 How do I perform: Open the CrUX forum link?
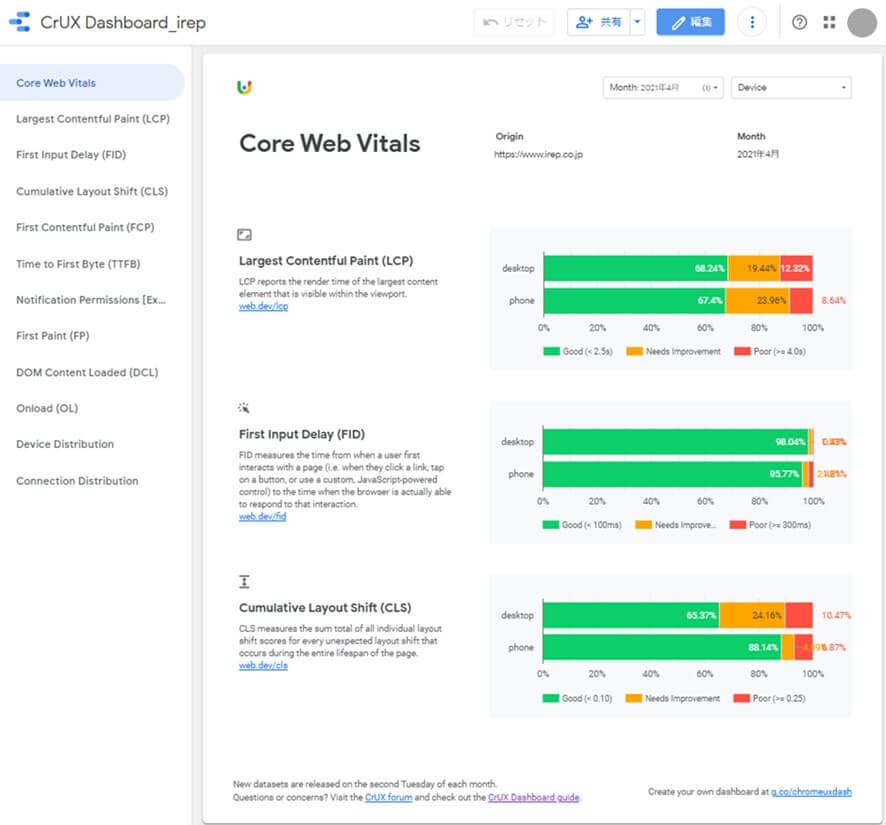pyautogui.click(x=388, y=798)
